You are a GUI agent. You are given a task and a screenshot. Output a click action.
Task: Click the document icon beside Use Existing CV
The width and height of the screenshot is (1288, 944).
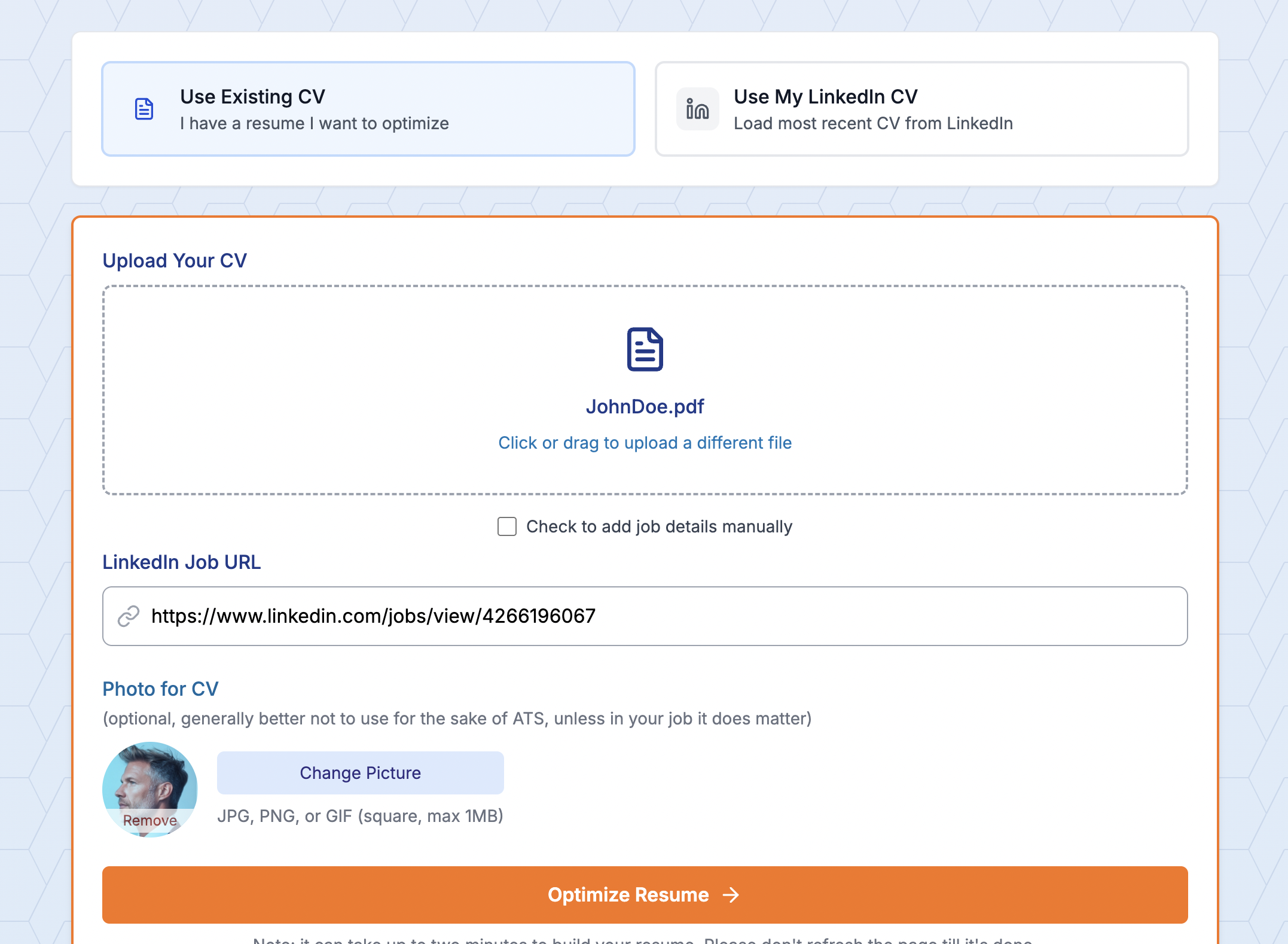point(144,109)
